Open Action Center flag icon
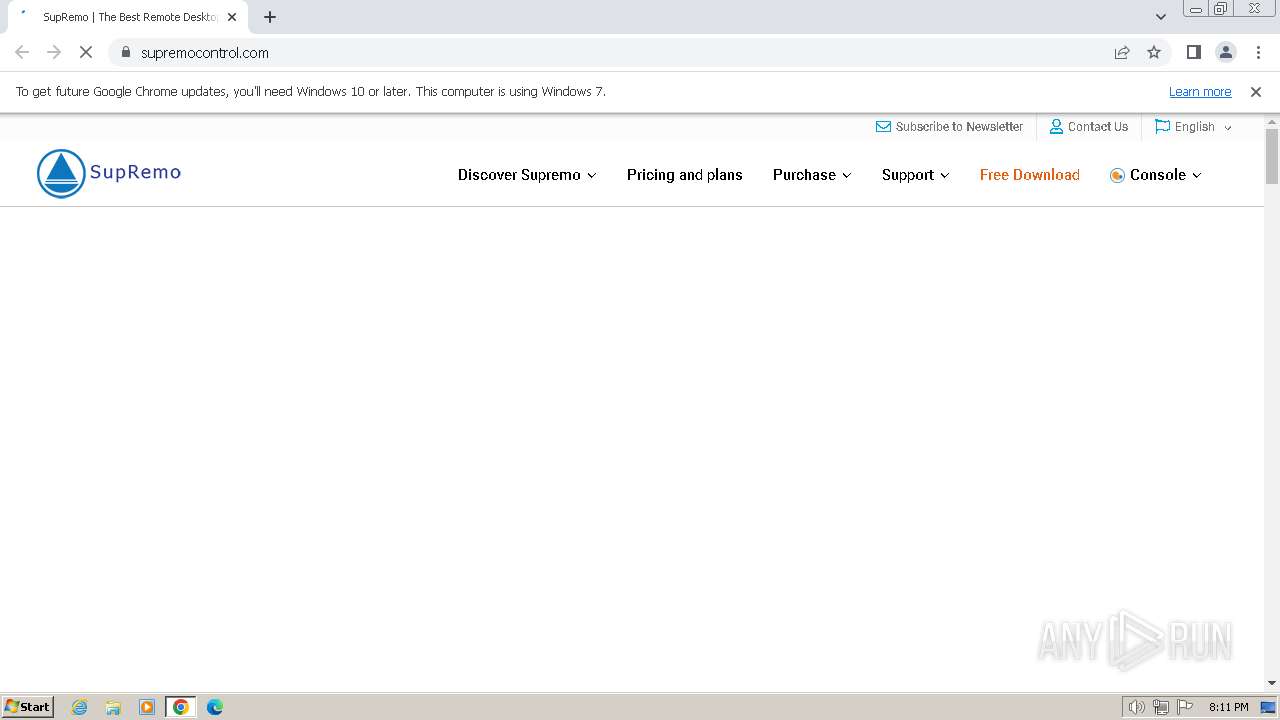 tap(1185, 707)
